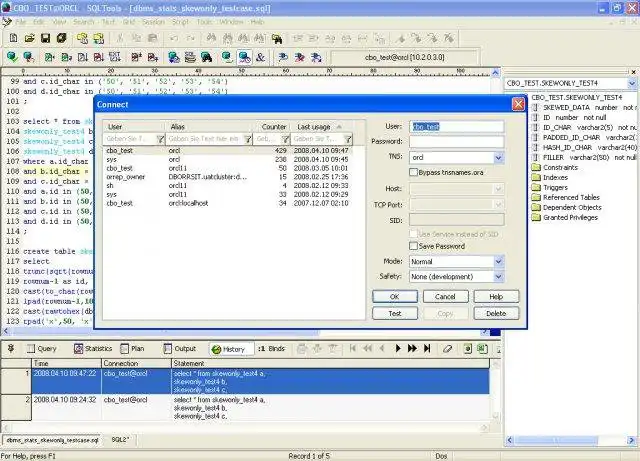
Task: Click the User column filter funnel icon
Action: [160, 139]
